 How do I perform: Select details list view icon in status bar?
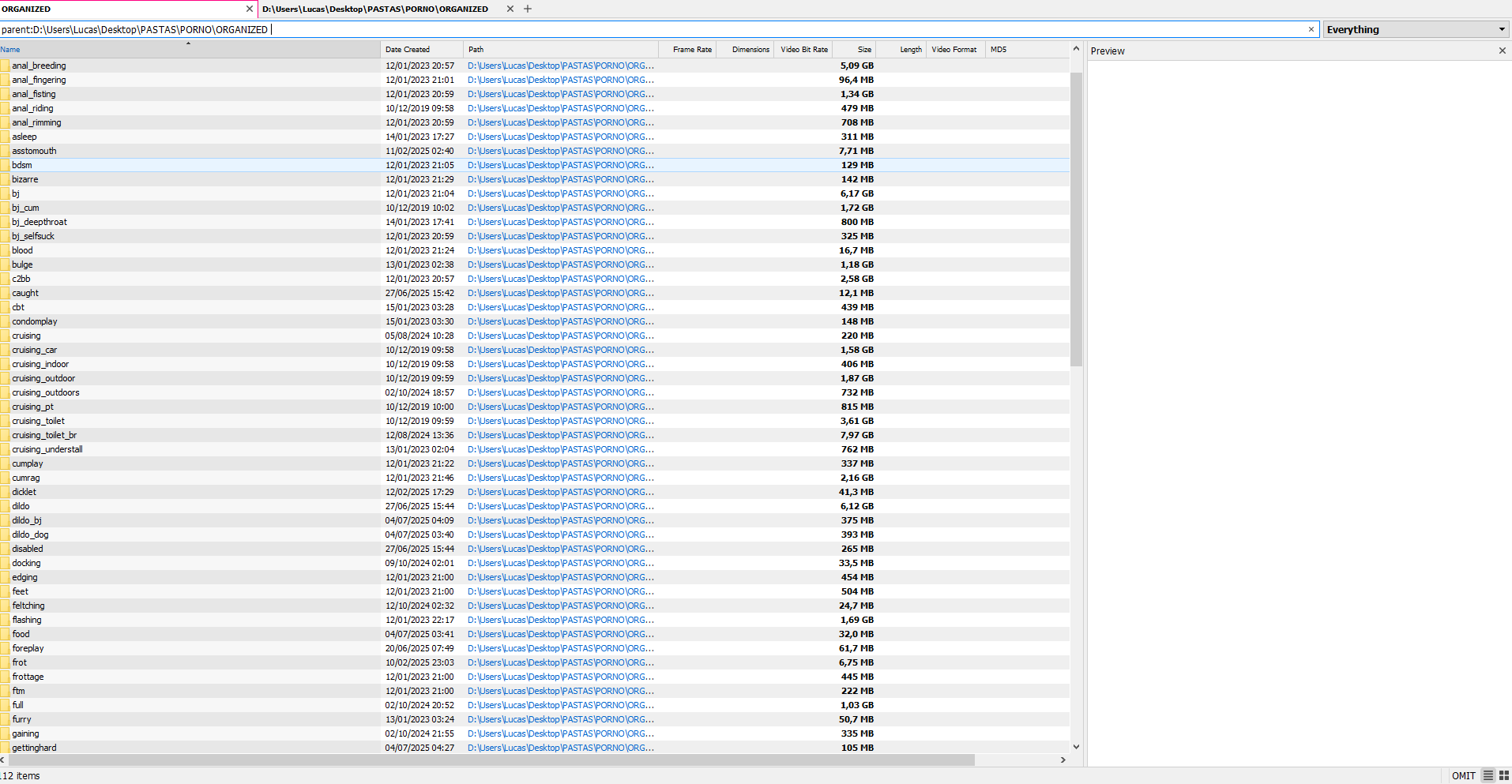pos(1488,775)
